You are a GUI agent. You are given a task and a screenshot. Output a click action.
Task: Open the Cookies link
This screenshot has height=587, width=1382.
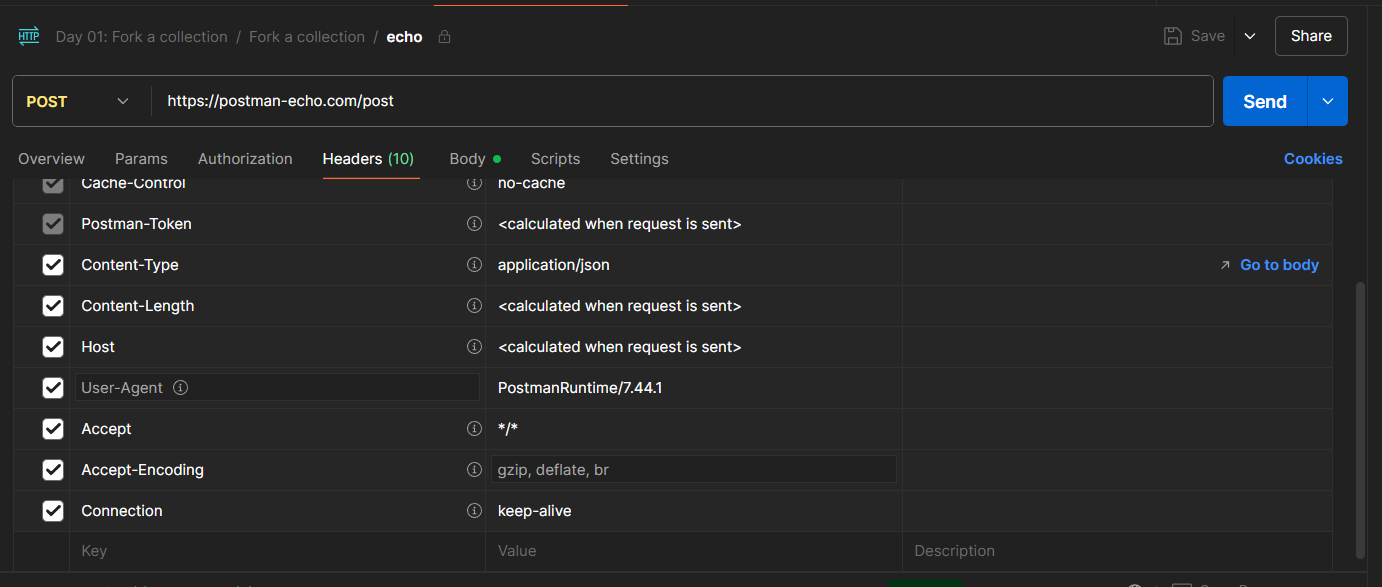click(1313, 159)
